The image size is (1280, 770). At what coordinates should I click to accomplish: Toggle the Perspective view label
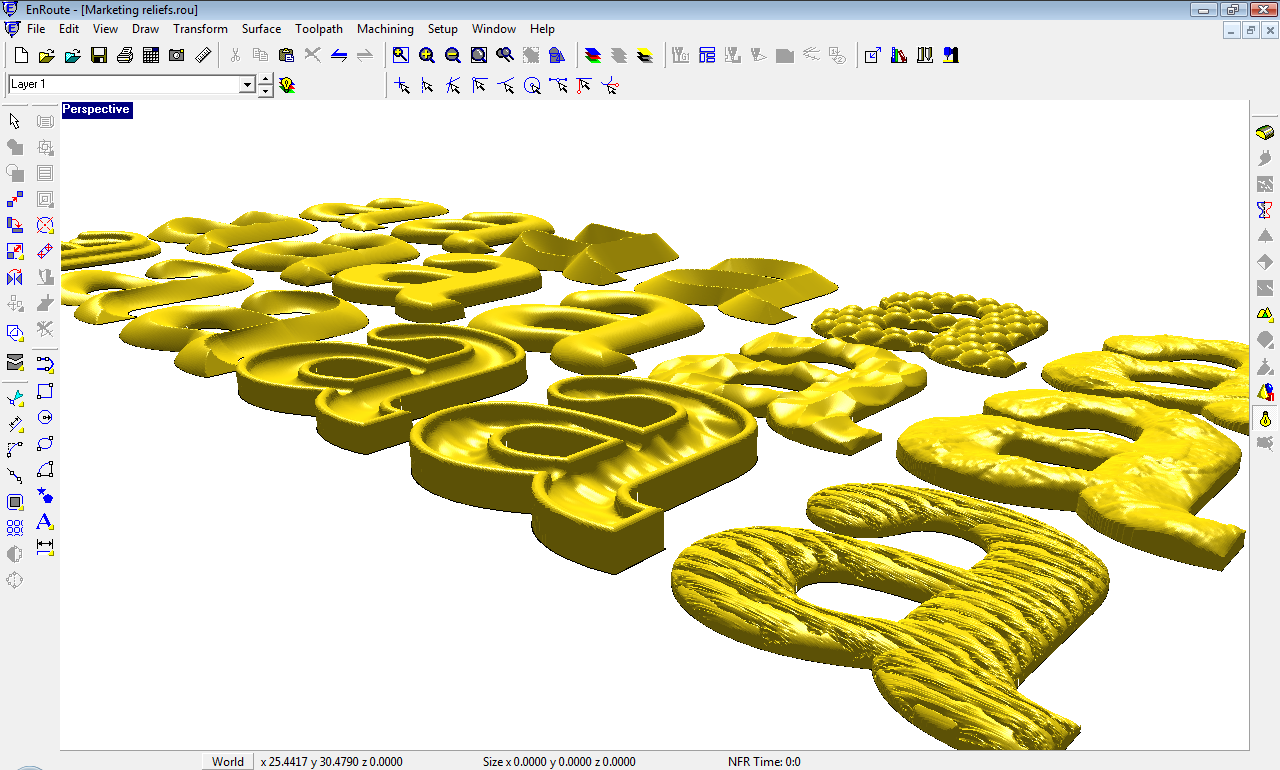click(96, 109)
